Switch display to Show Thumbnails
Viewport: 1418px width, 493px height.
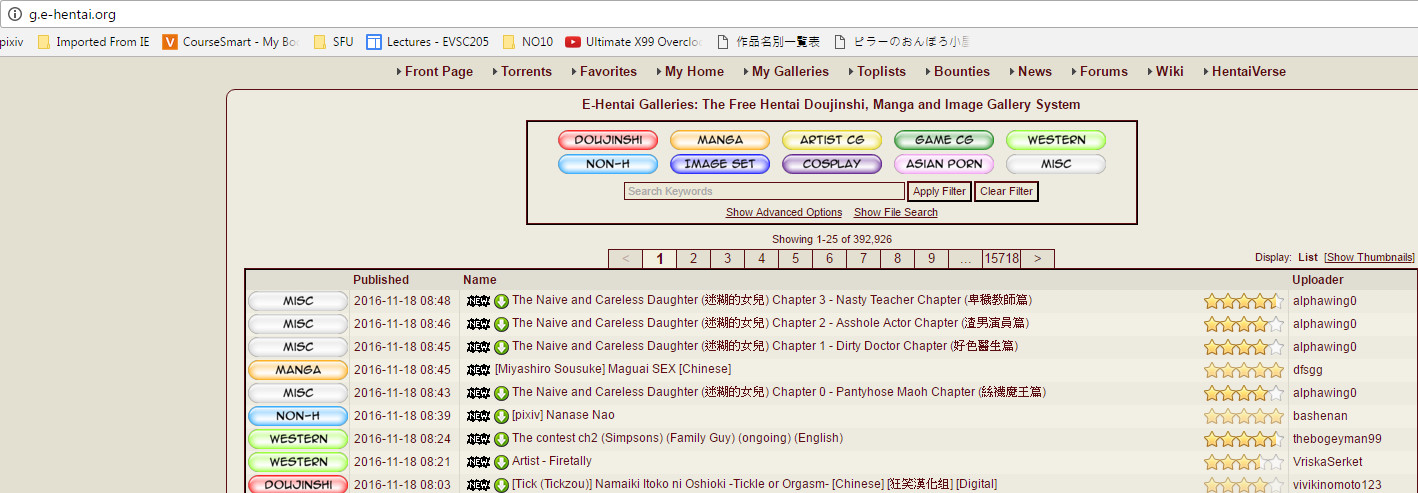tap(1369, 258)
